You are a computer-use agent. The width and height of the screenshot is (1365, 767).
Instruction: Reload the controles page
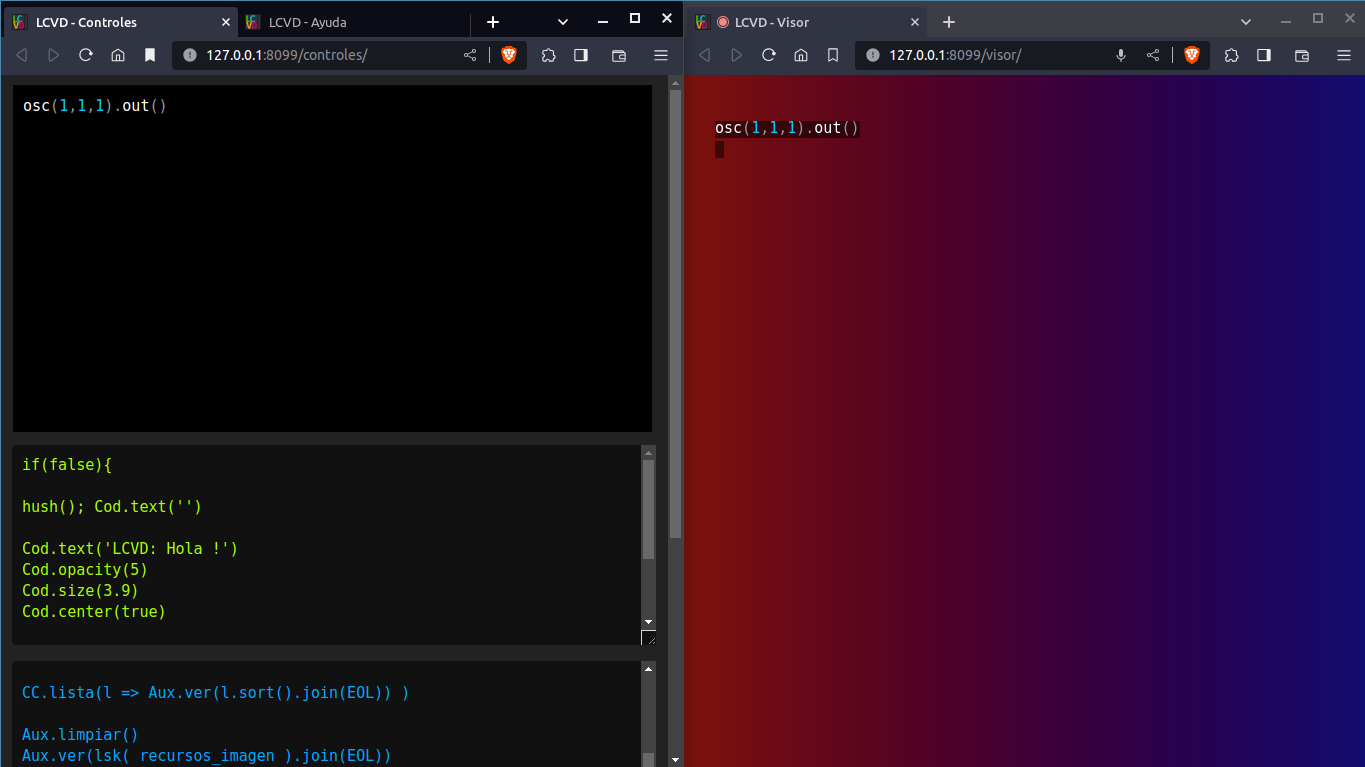click(86, 55)
